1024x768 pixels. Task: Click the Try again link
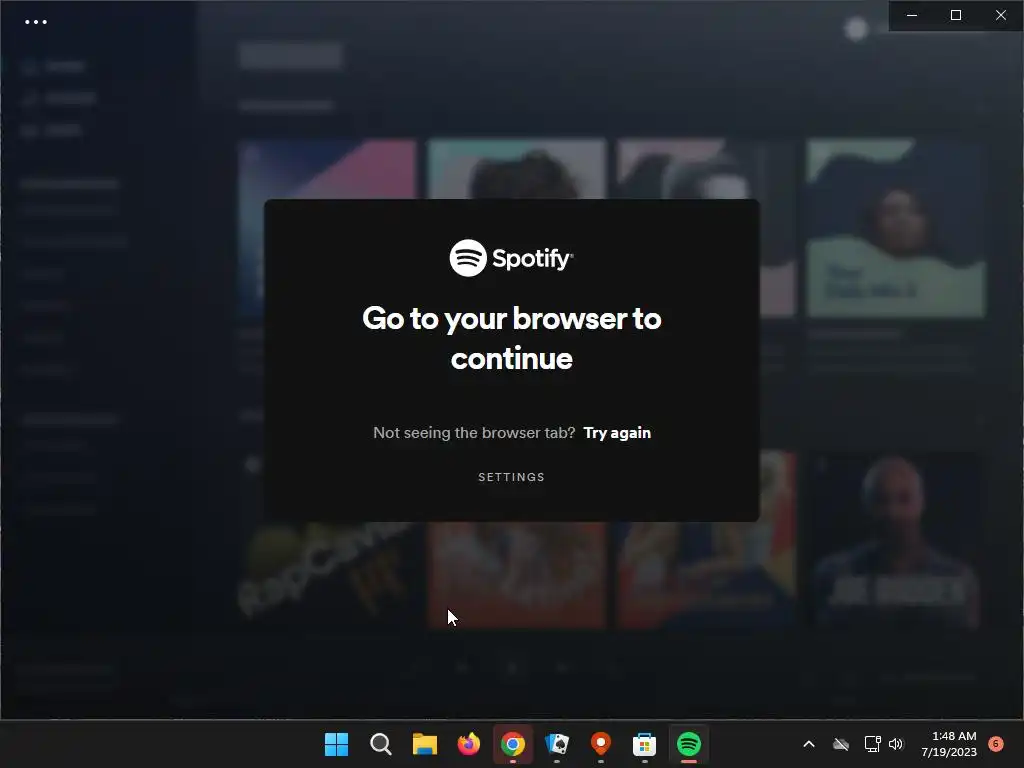point(616,433)
